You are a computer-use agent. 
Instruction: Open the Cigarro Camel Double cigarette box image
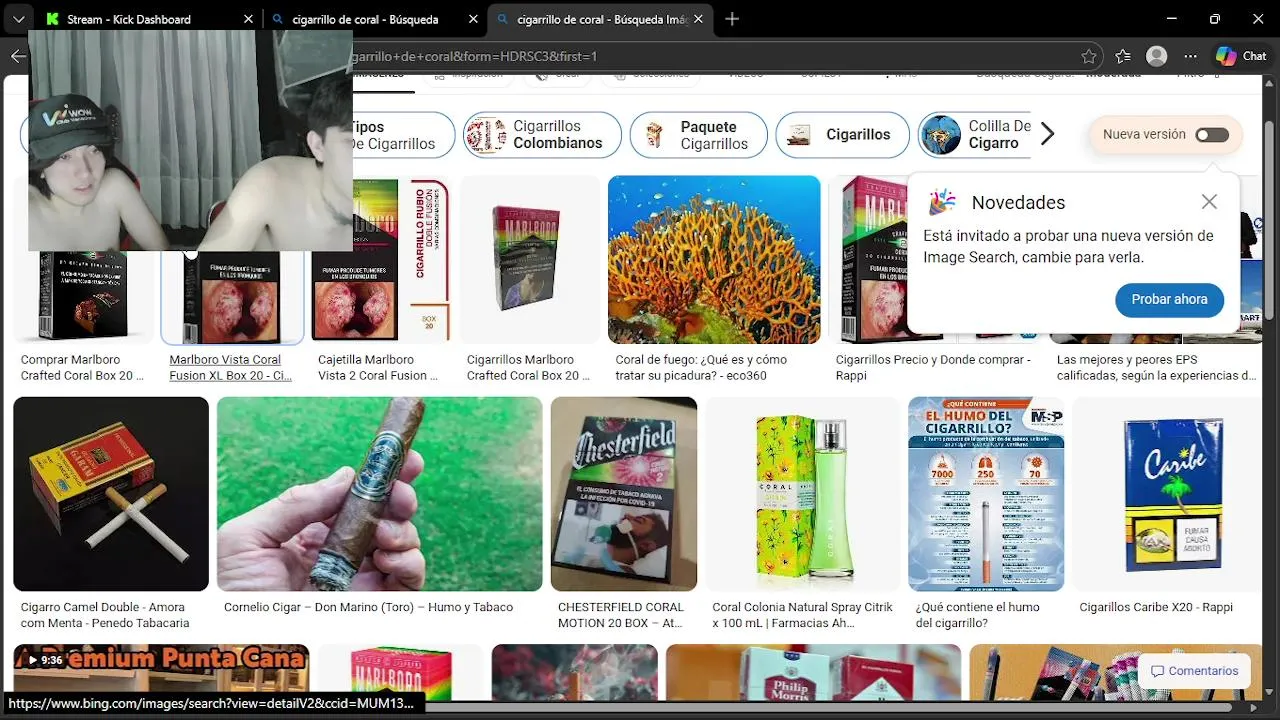point(111,494)
